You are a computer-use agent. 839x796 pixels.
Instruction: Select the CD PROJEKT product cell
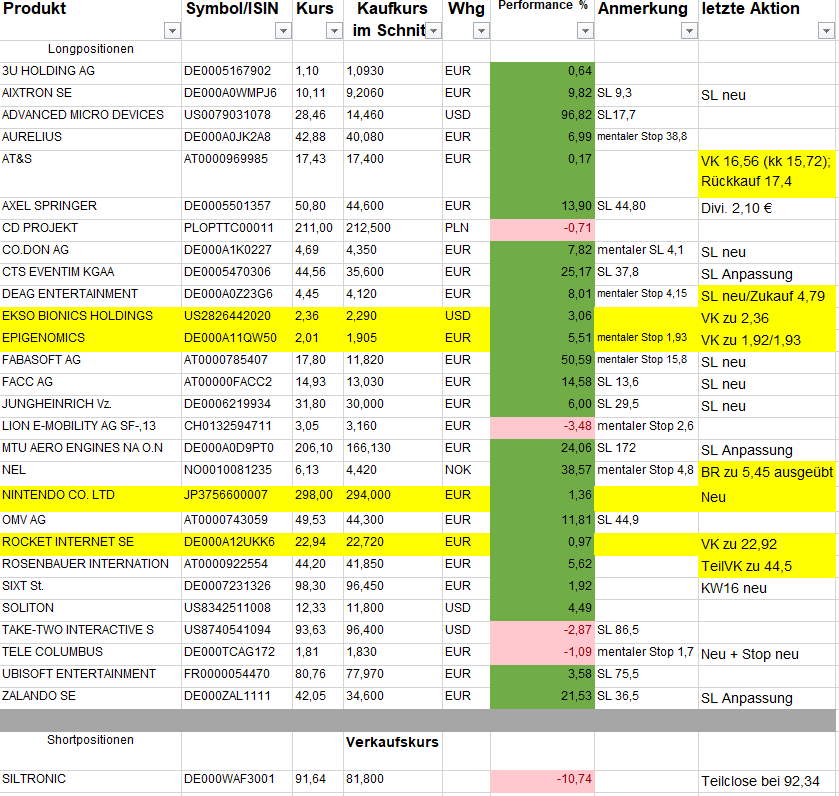point(90,230)
